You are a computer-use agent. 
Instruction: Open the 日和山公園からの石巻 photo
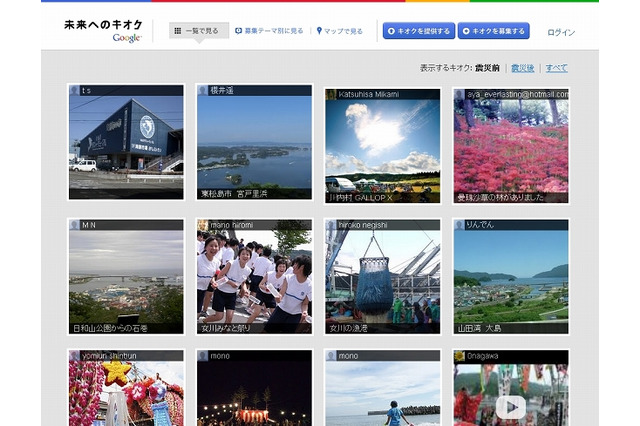point(126,277)
